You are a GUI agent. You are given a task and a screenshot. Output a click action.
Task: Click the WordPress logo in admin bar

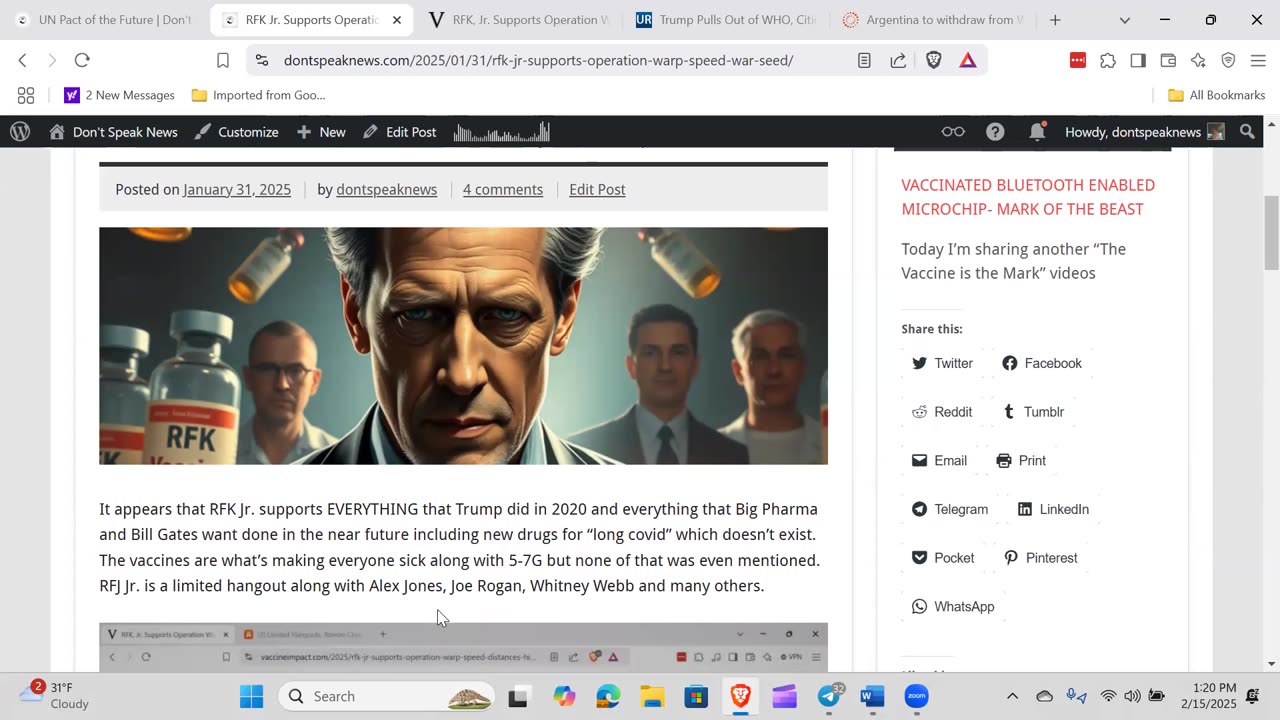(x=20, y=132)
